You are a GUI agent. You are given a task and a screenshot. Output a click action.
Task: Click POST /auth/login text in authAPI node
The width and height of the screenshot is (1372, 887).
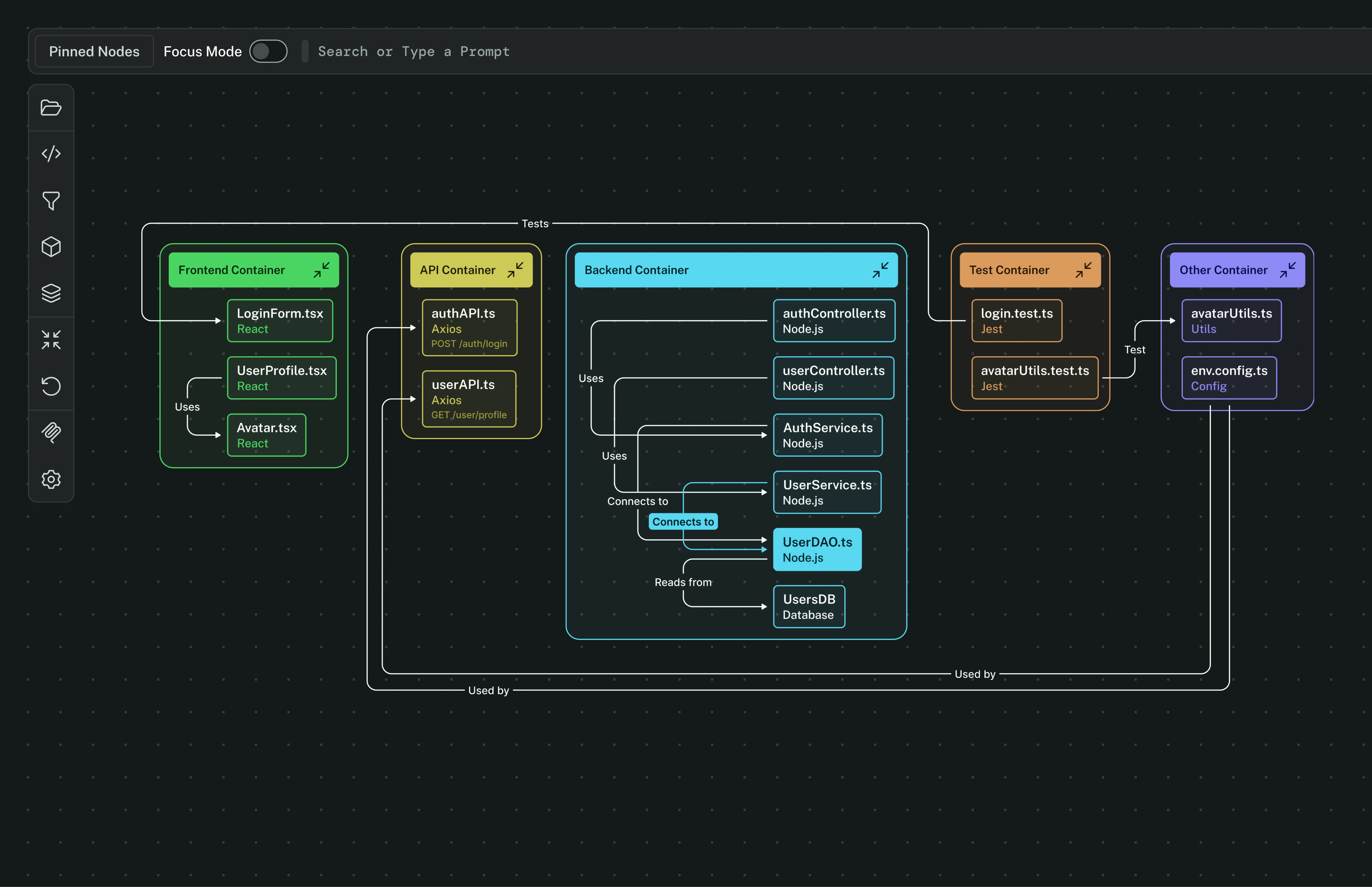point(469,344)
